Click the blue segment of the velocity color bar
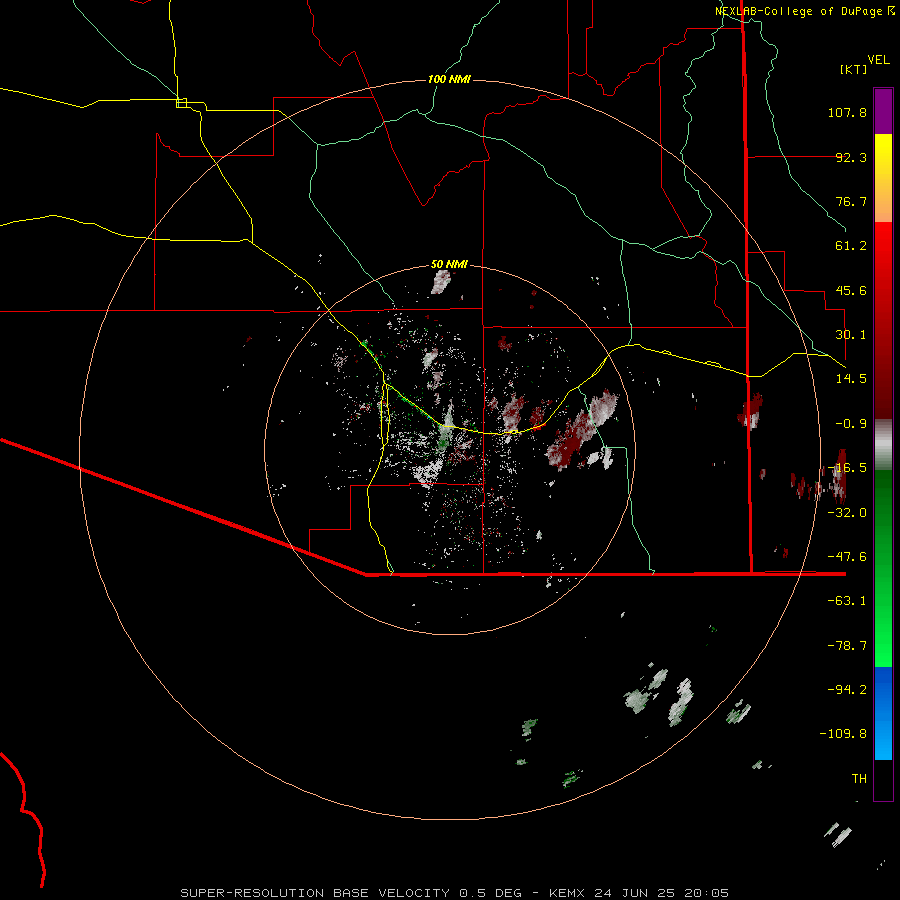 coord(883,713)
